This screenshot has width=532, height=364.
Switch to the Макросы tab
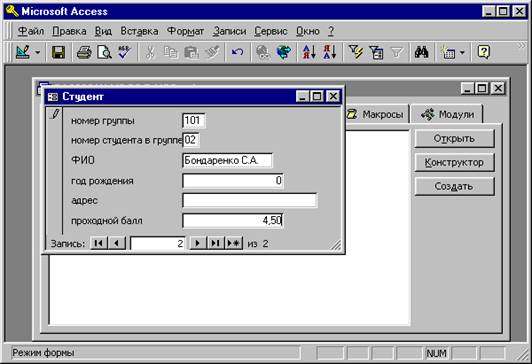(376, 114)
